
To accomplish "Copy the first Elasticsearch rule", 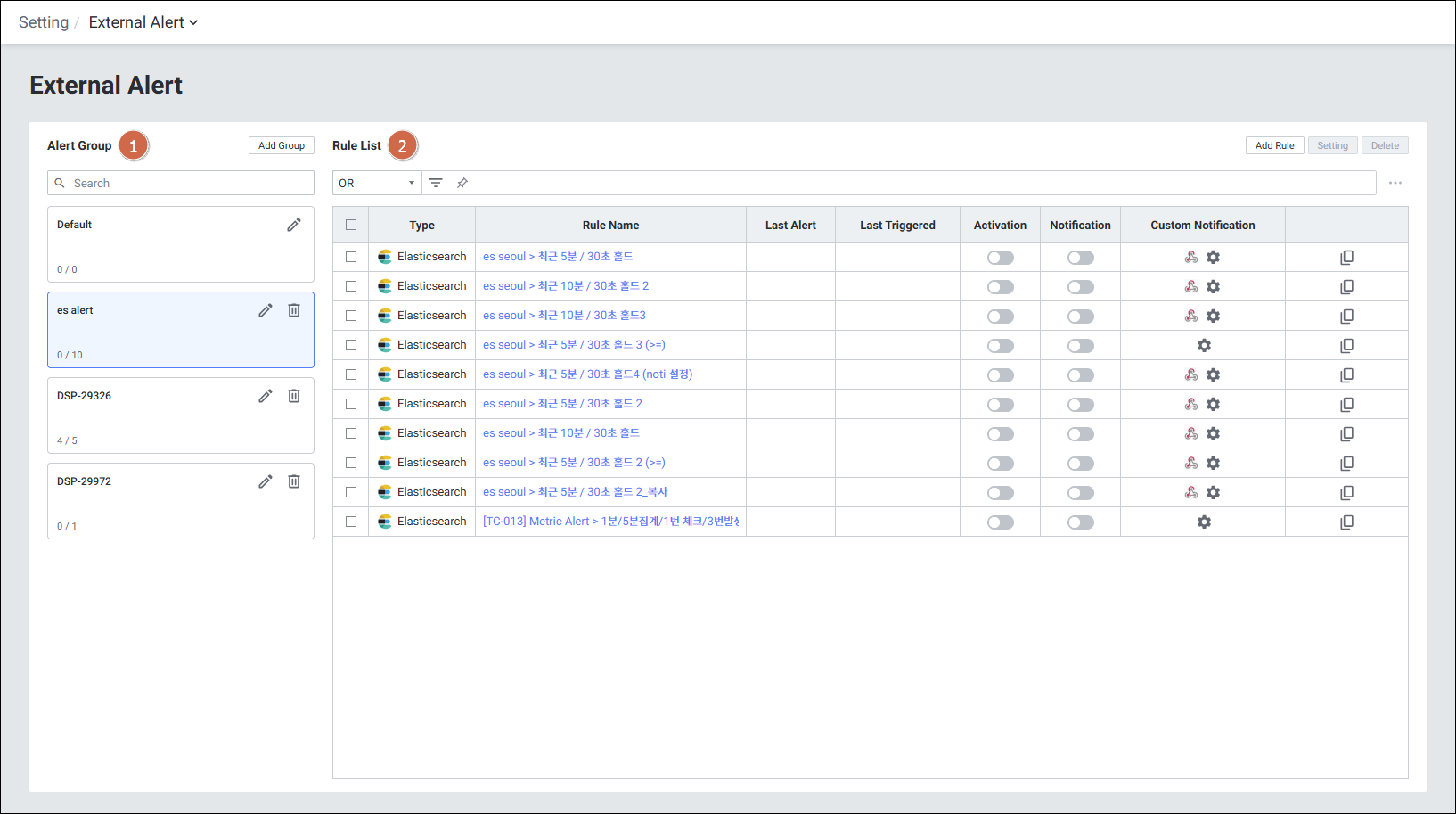I will click(x=1346, y=258).
